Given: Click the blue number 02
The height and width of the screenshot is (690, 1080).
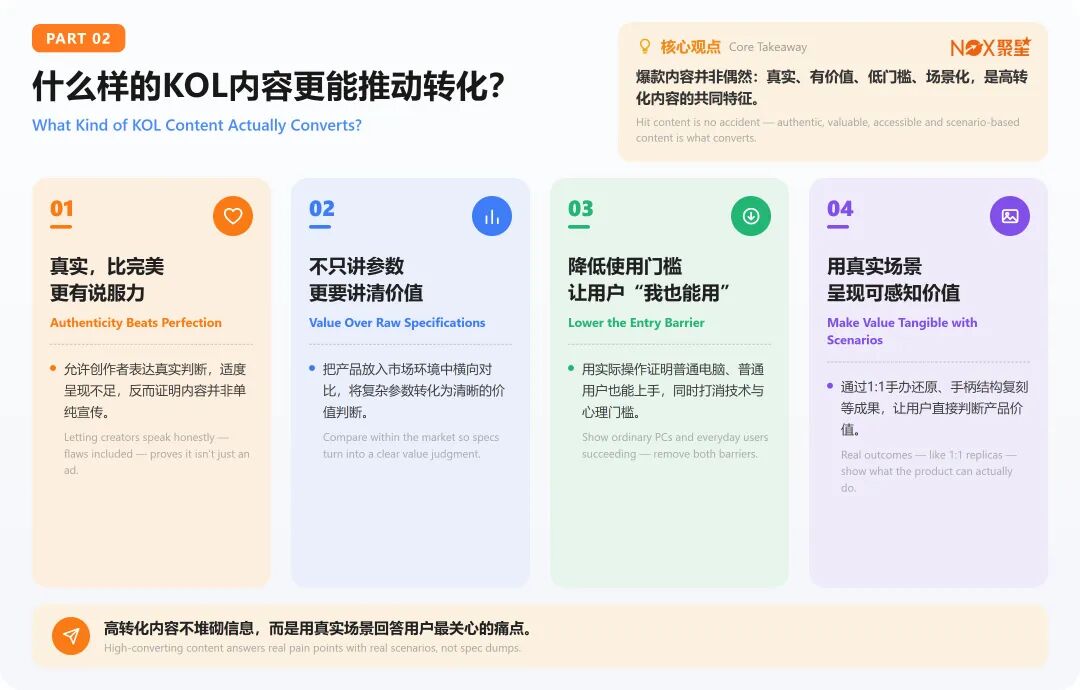Looking at the screenshot, I should (x=322, y=209).
